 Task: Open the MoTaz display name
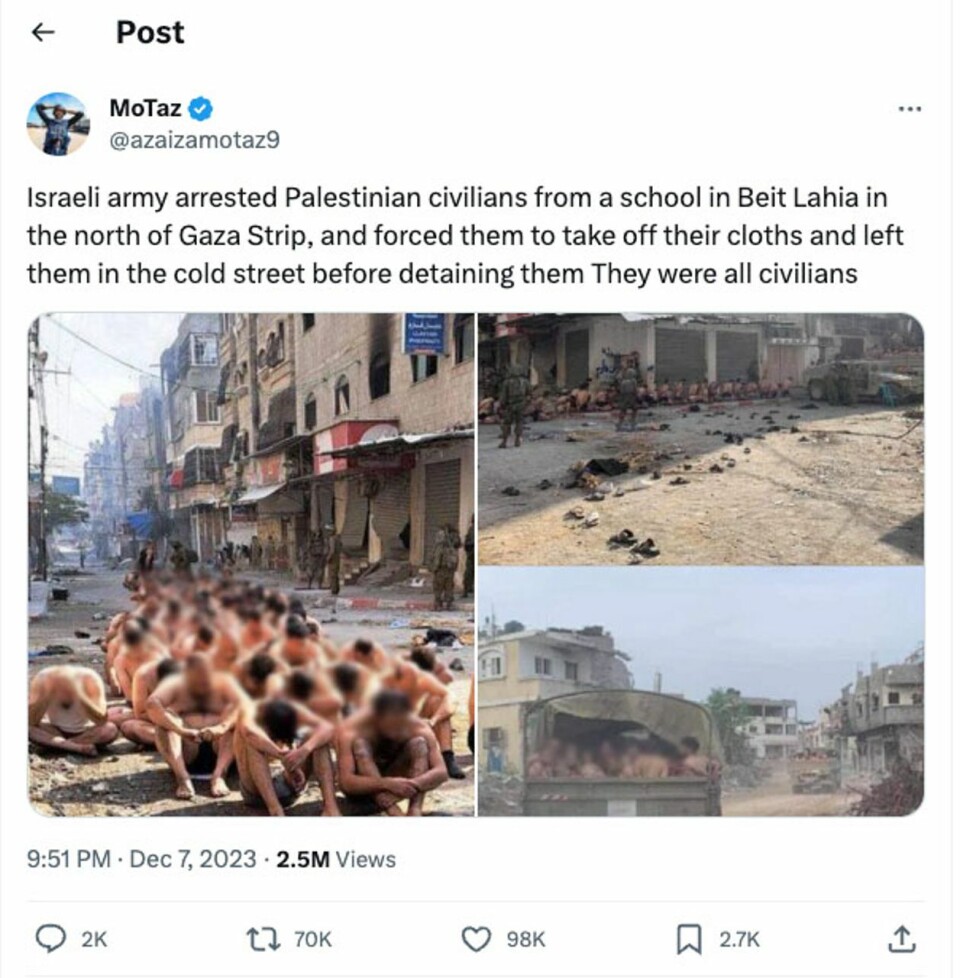[x=145, y=109]
